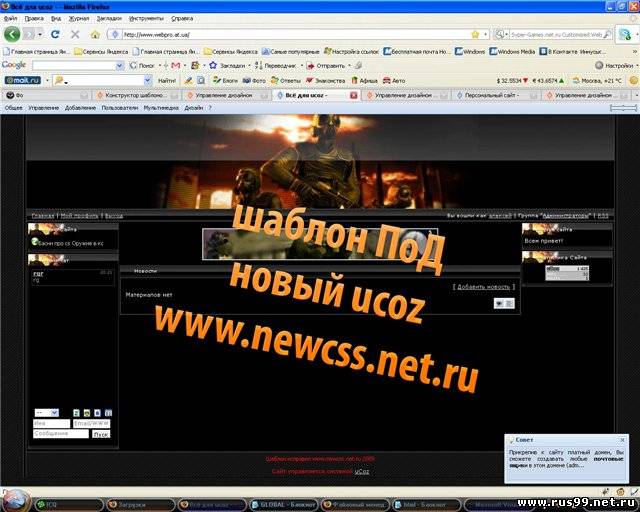The height and width of the screenshot is (512, 640).
Task: Open the Инструменты menu
Action: [146, 18]
